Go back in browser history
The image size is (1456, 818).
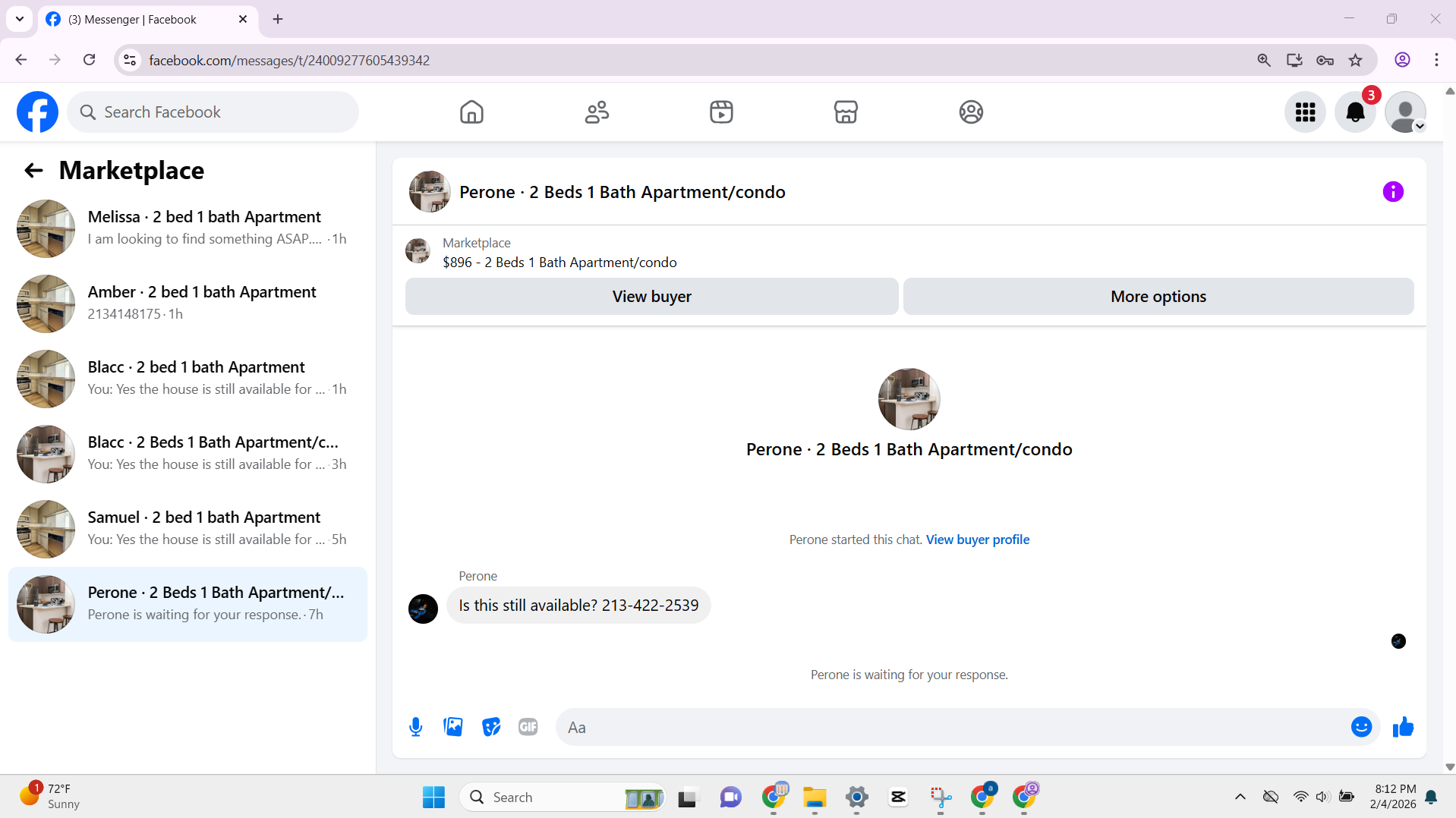click(x=21, y=60)
